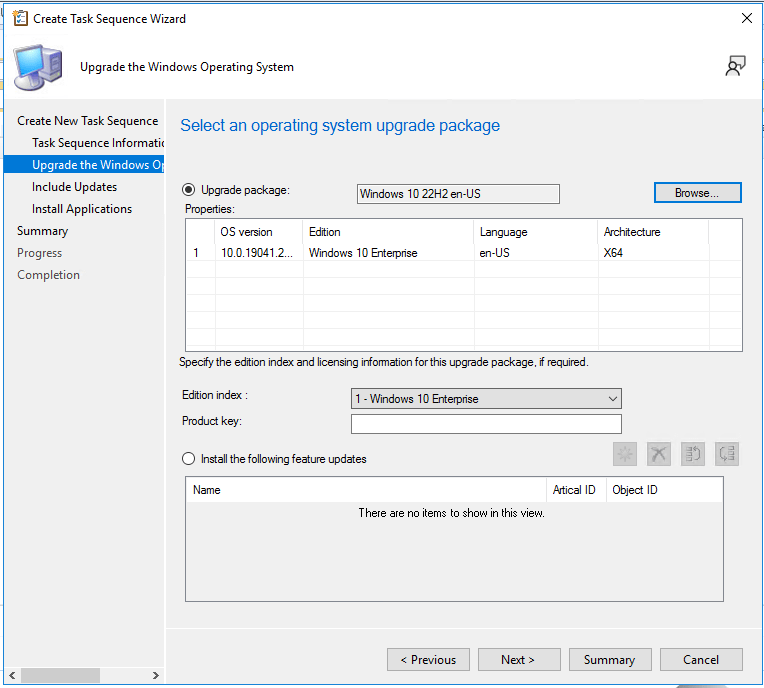Image resolution: width=764 pixels, height=688 pixels.
Task: Proceed with the Next button
Action: tap(519, 660)
